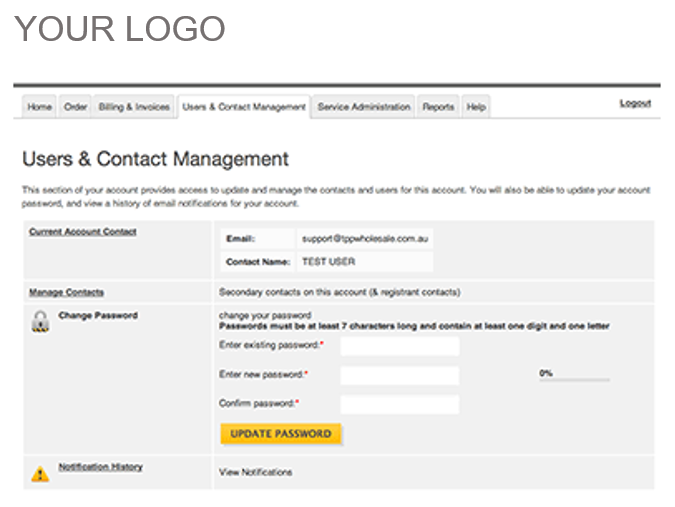Switch to Billing & Invoices tab

pos(134,107)
